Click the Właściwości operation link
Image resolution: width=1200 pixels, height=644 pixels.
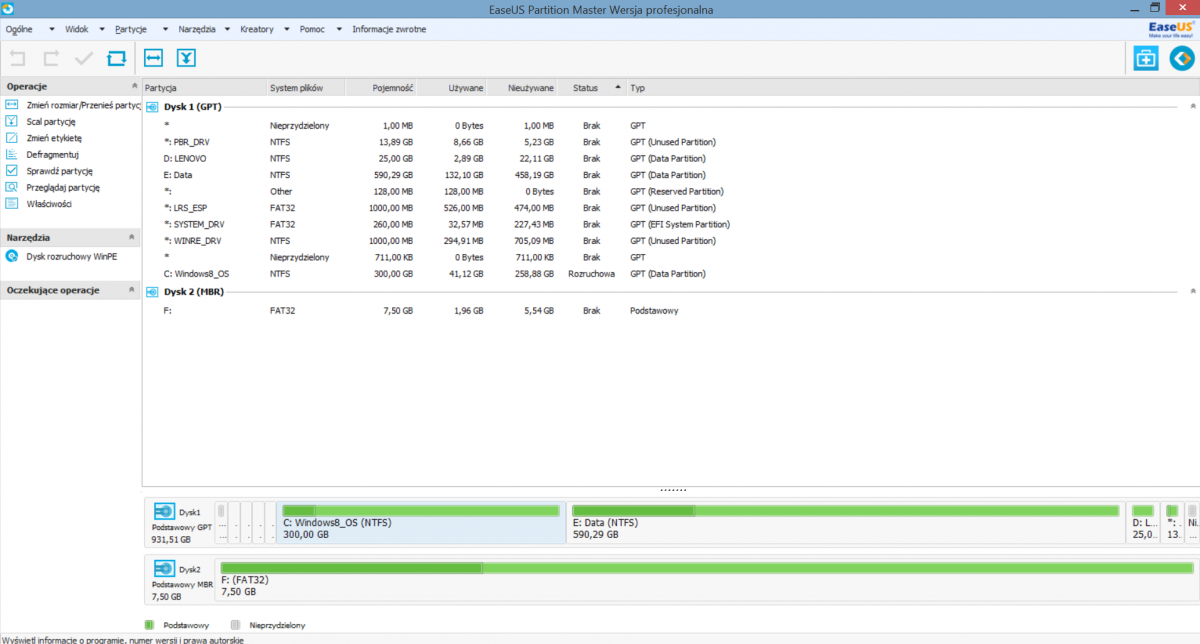(x=49, y=204)
